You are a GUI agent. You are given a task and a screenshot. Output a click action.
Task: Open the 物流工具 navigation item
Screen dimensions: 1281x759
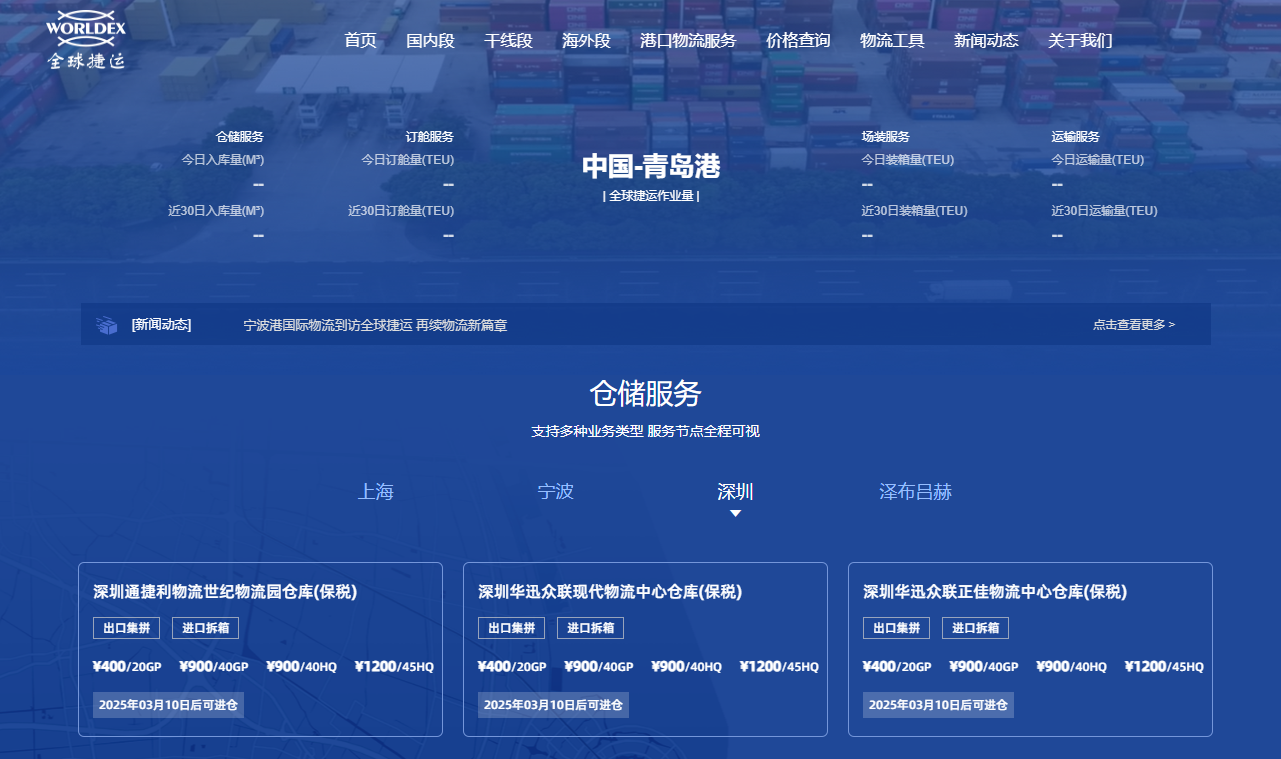pos(891,41)
